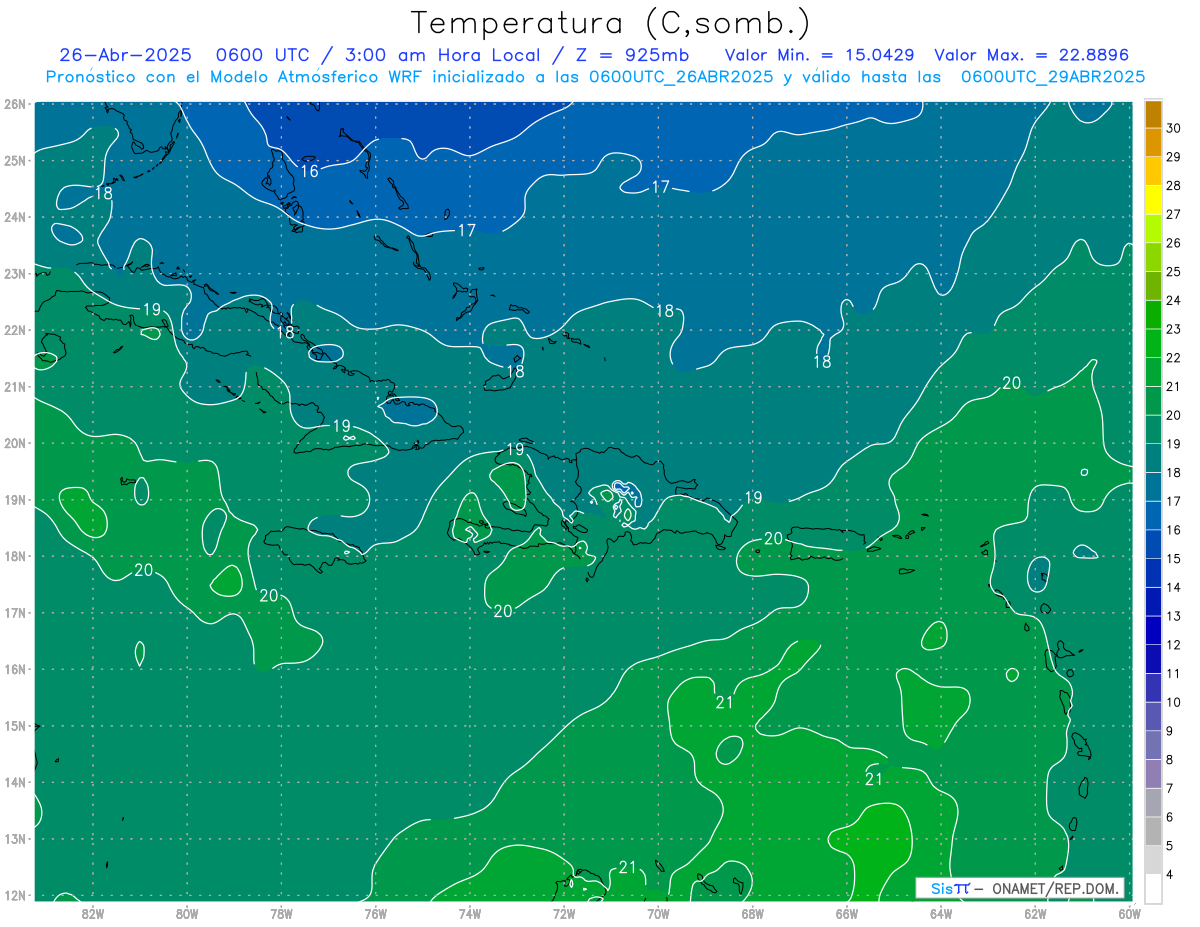Pick the green swatch between 22 and 23
This screenshot has width=1200, height=927.
(x=1153, y=343)
